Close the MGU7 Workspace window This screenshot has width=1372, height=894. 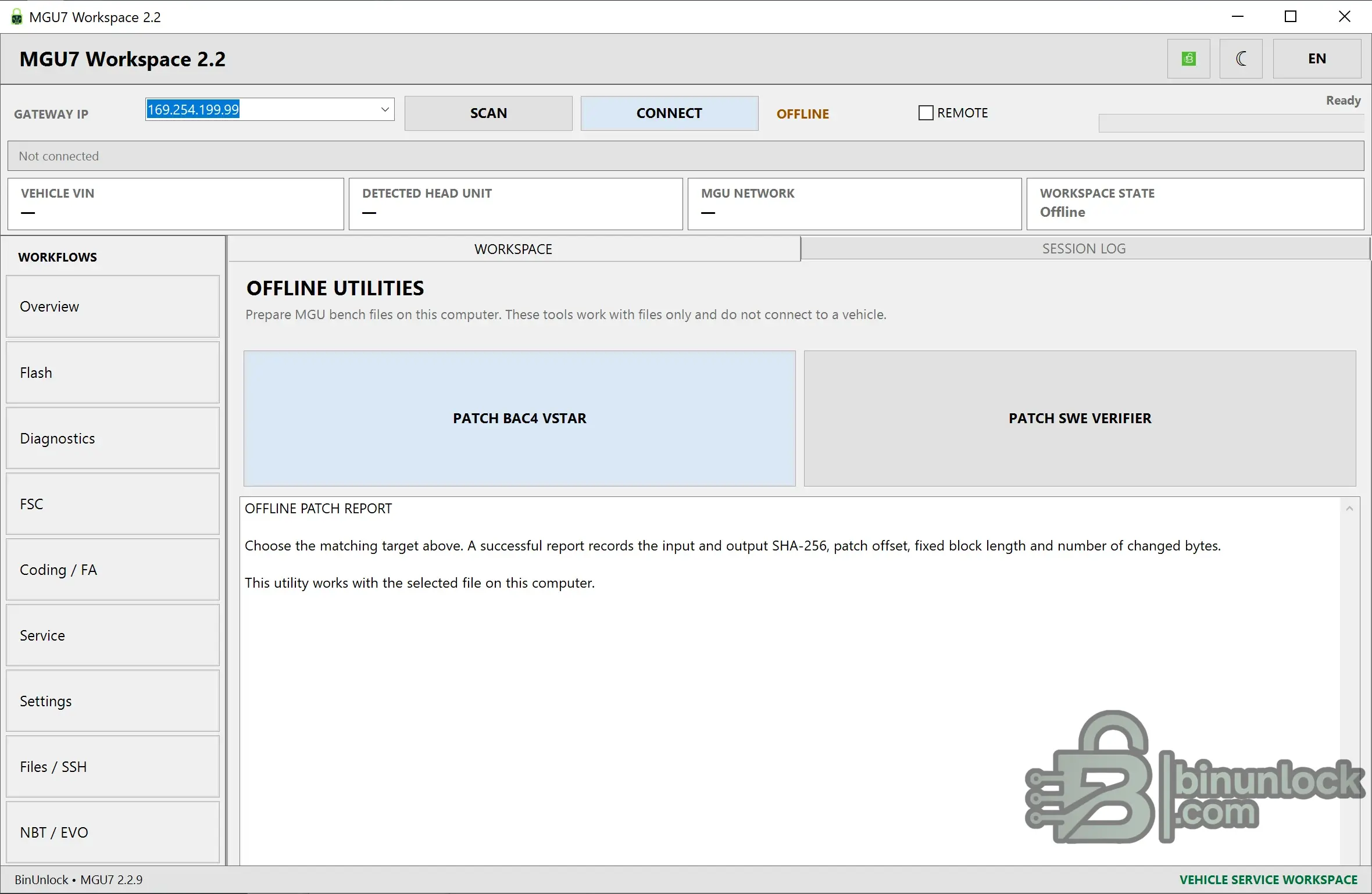1345,17
